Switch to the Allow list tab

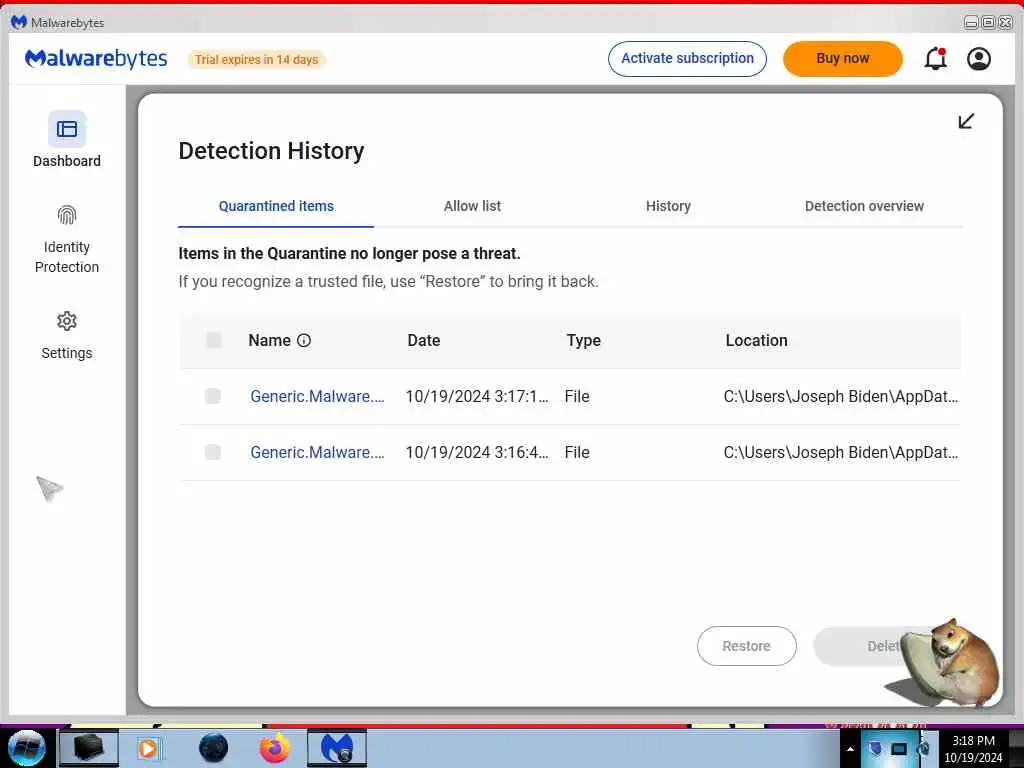click(472, 206)
